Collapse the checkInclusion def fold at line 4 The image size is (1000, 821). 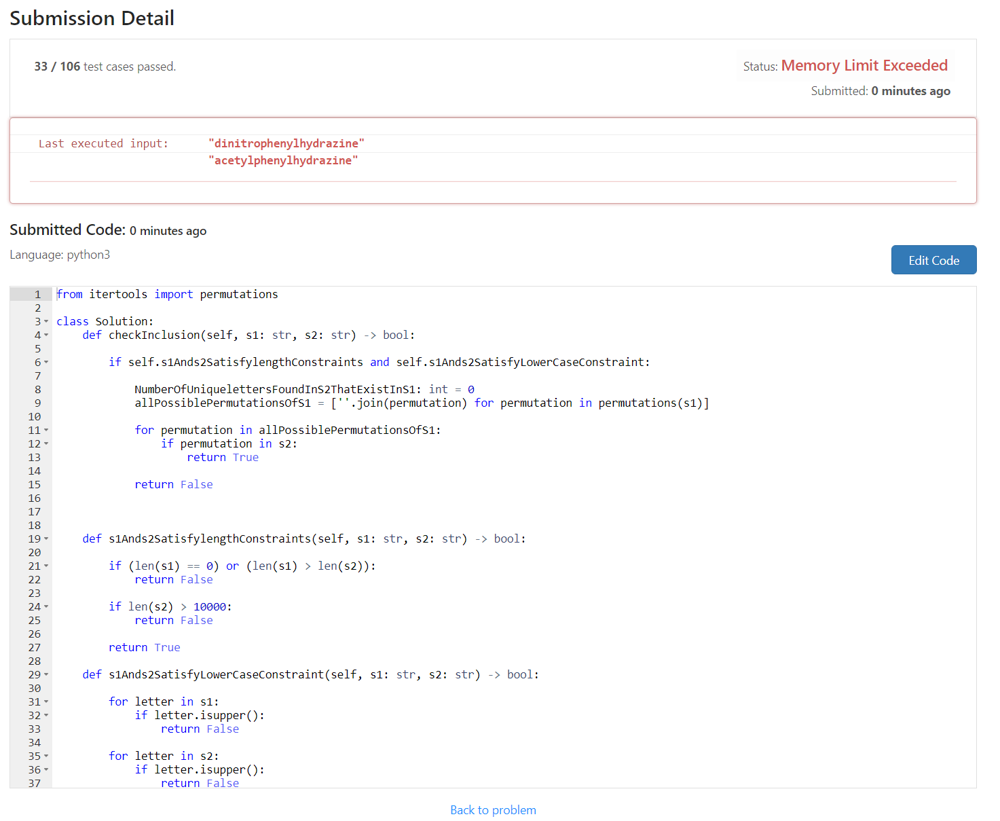tap(46, 335)
